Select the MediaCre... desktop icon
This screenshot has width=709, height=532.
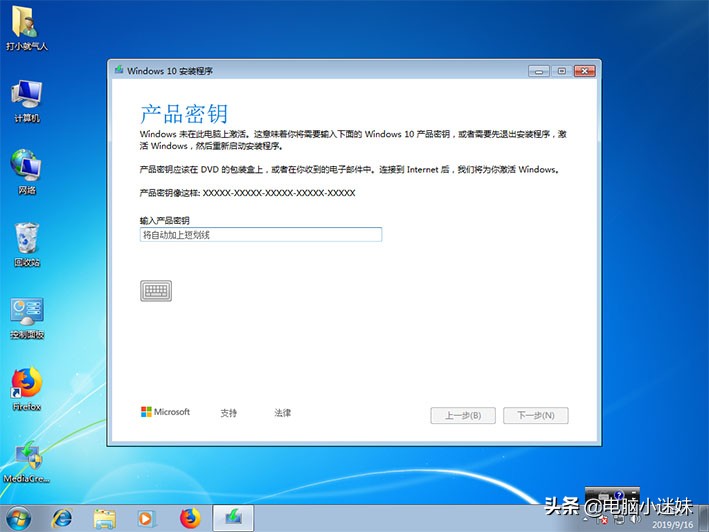[x=27, y=461]
